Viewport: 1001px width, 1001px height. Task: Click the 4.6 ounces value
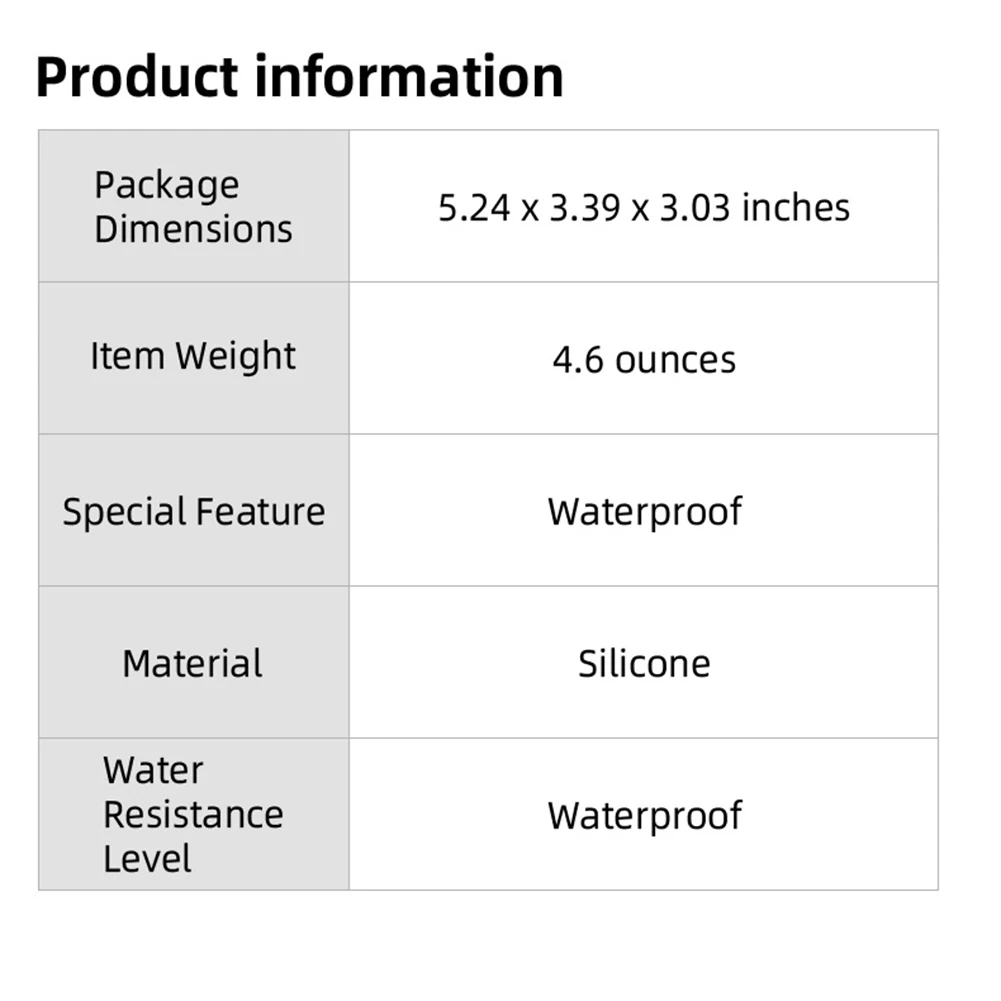coord(644,360)
